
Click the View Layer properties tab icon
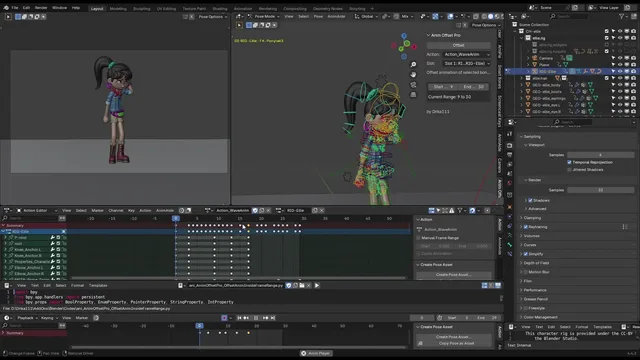(509, 164)
